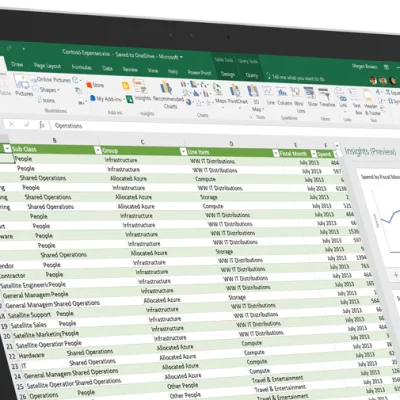Click the formula bar cancel X button
Image resolution: width=400 pixels, height=400 pixels.
click(x=12, y=124)
